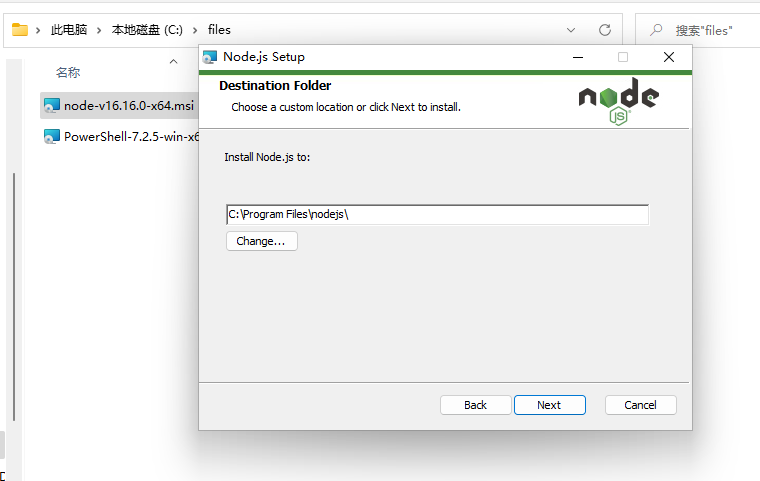Screen dimensions: 760x481
Task: Click the Change... button
Action: coord(261,241)
